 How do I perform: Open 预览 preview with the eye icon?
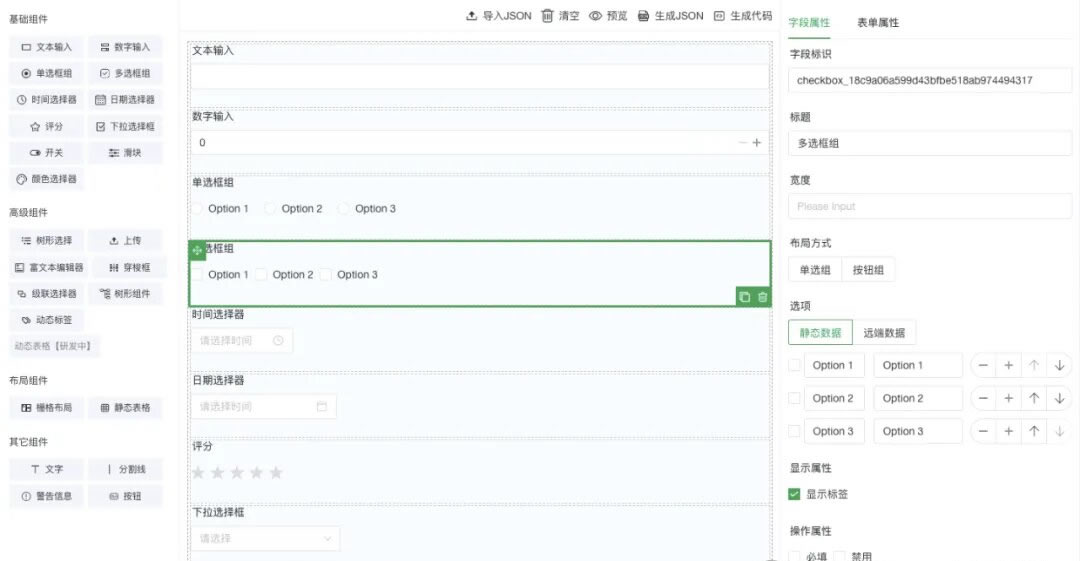pyautogui.click(x=595, y=16)
